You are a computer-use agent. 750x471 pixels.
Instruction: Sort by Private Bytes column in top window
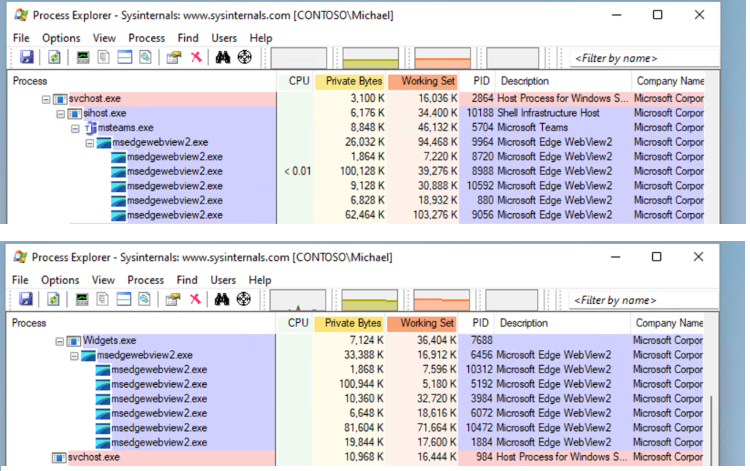351,80
